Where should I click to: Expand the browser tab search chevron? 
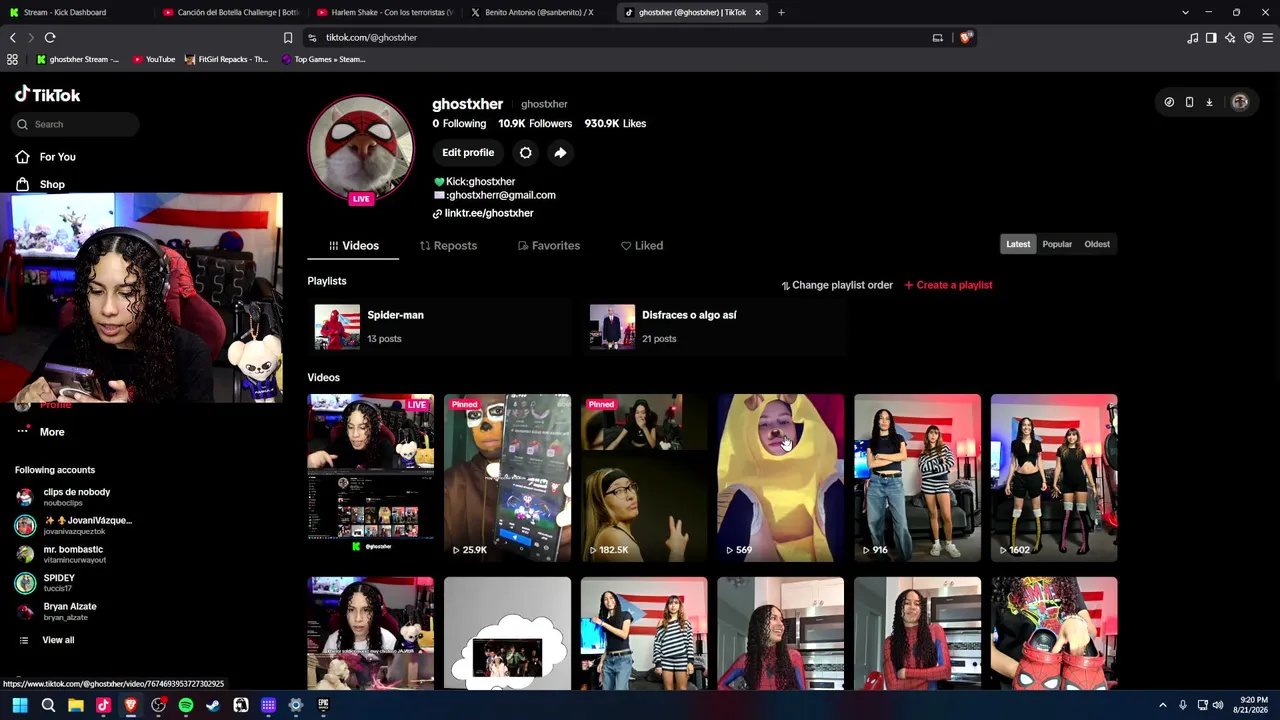1185,12
